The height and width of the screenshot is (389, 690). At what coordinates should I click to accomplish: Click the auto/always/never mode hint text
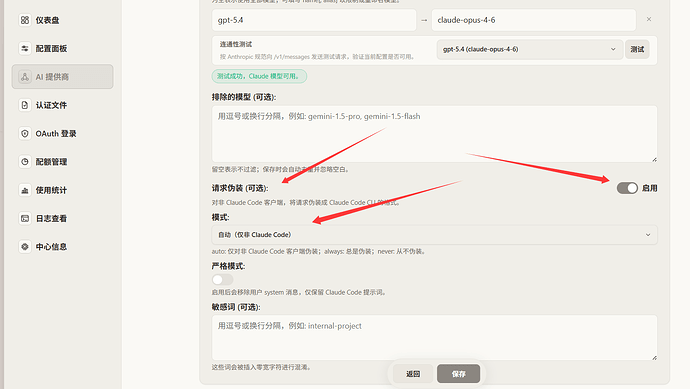(318, 251)
